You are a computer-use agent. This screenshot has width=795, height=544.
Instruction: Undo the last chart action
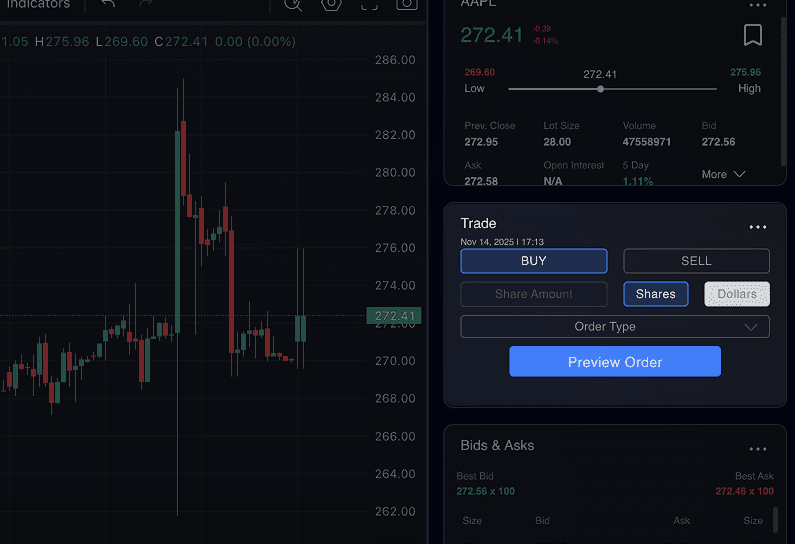tap(108, 4)
